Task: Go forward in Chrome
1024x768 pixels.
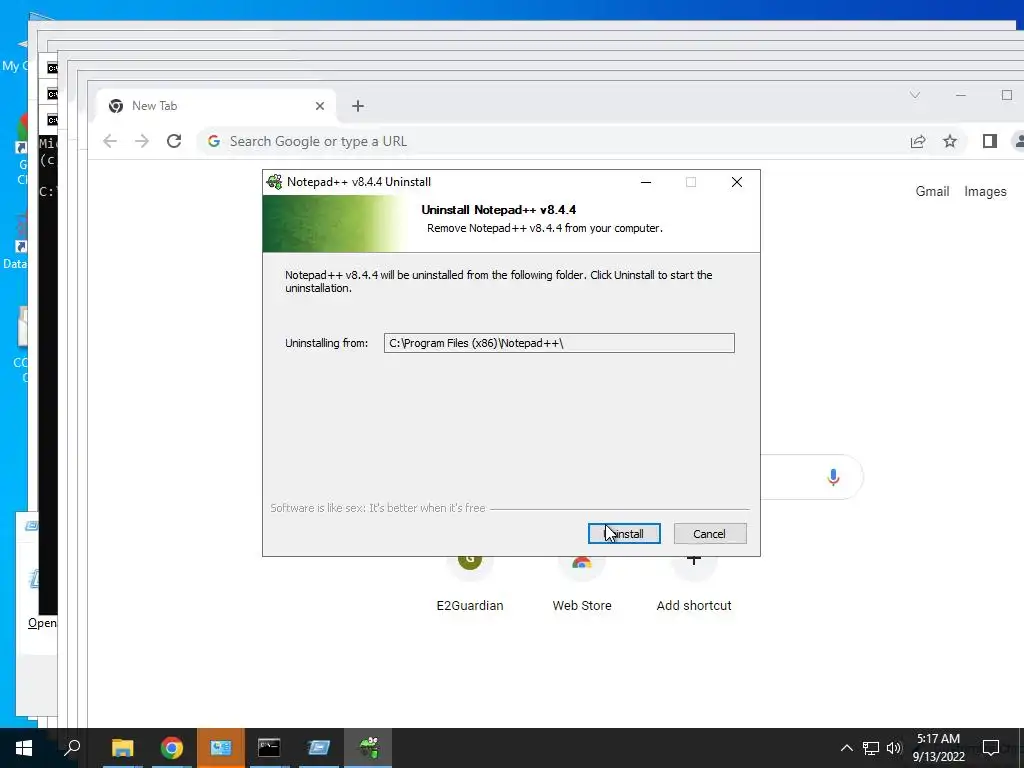Action: pos(142,141)
